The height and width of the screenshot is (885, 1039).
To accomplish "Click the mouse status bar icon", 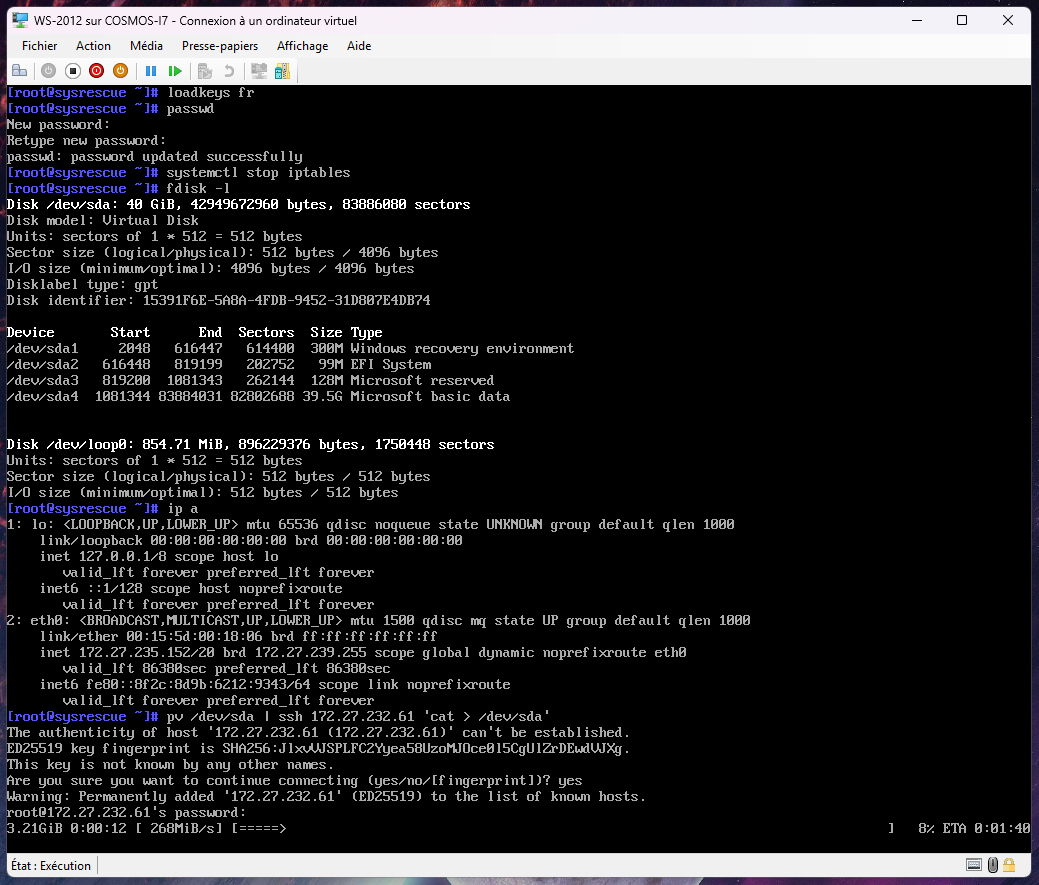I will [x=992, y=865].
